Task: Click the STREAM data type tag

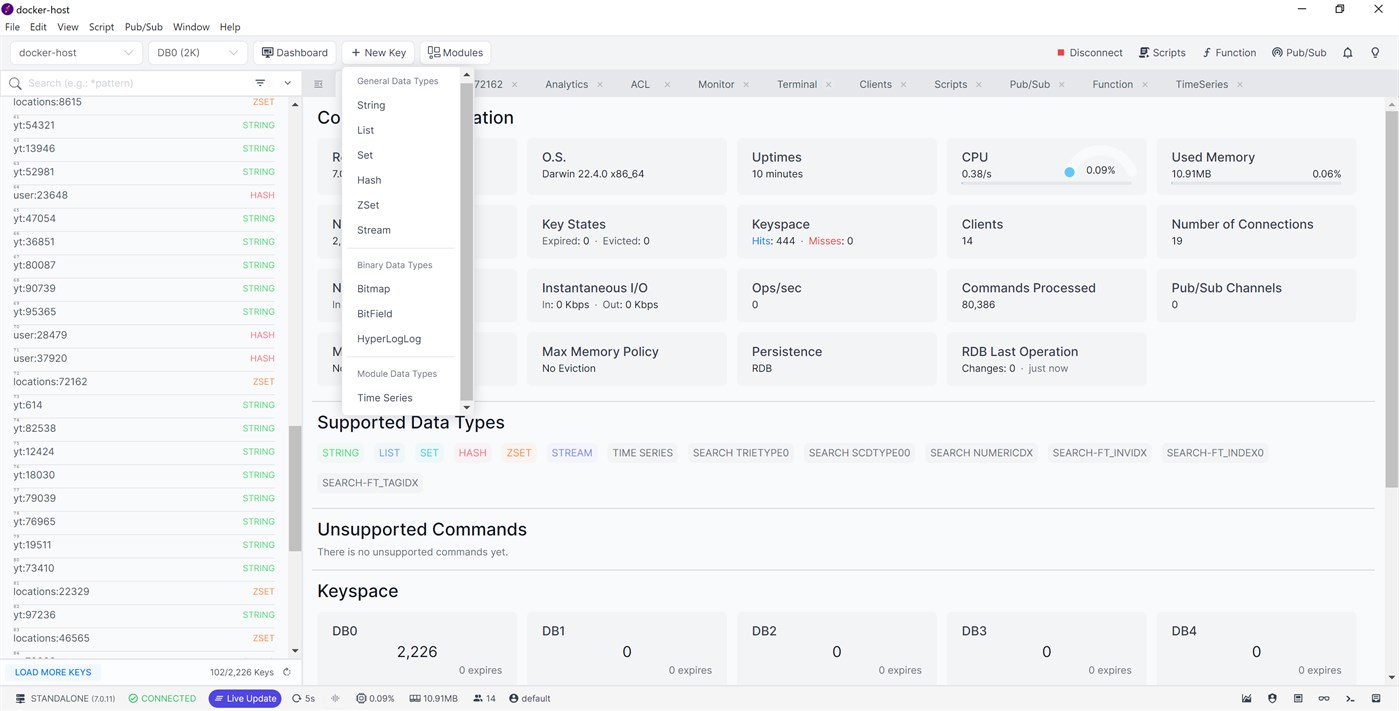Action: pyautogui.click(x=572, y=453)
